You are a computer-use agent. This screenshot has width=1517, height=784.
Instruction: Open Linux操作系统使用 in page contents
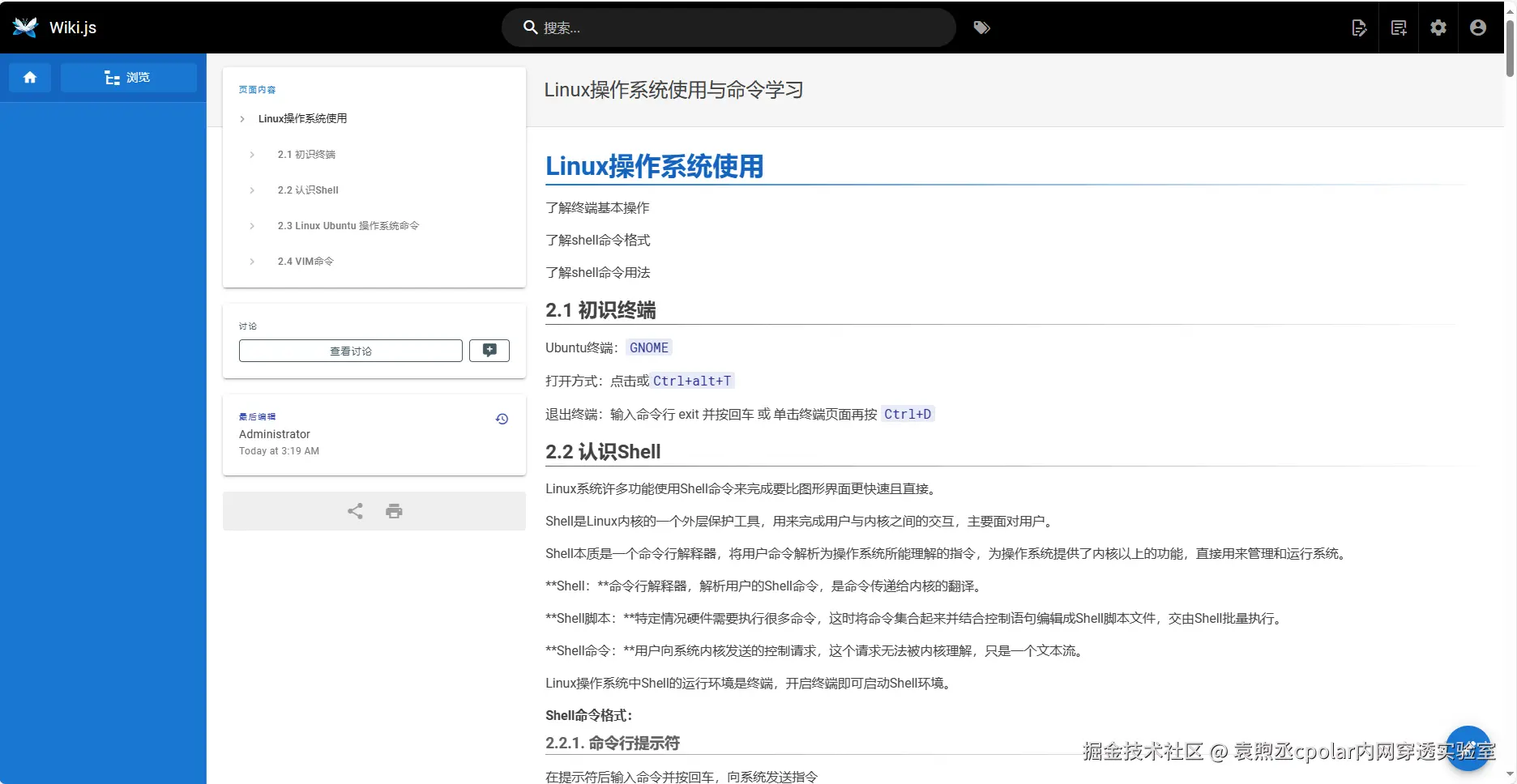tap(302, 118)
